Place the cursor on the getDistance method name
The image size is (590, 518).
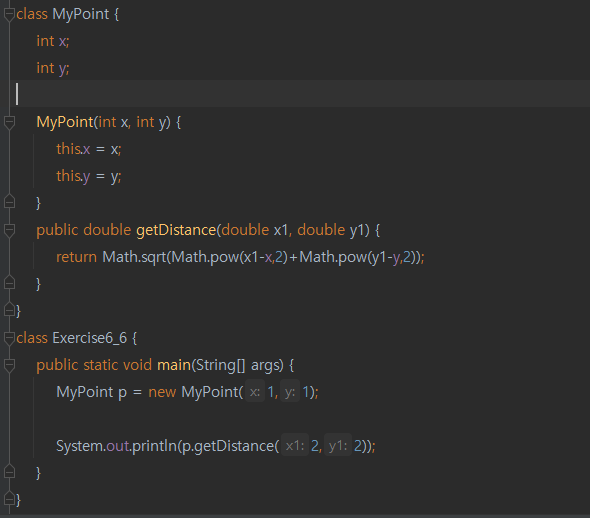[176, 230]
